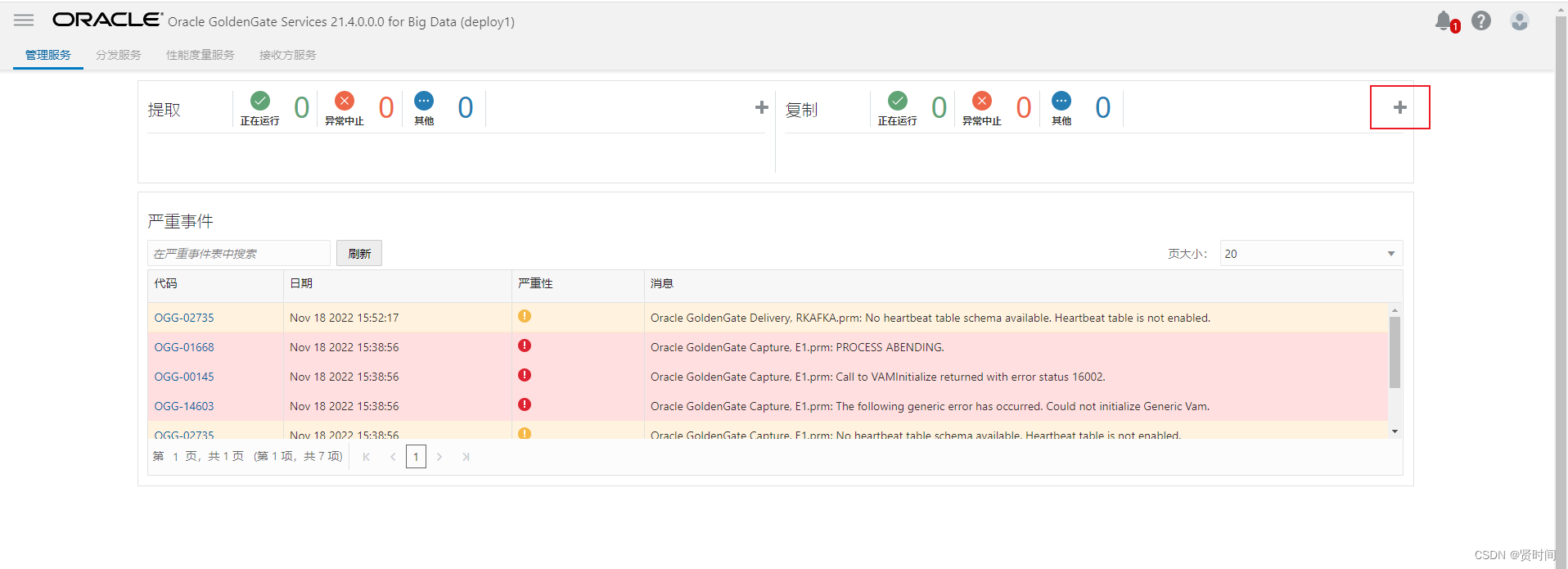Viewport: 1568px width, 569px height.
Task: Switch to the 分发服务 tab
Action: point(119,55)
